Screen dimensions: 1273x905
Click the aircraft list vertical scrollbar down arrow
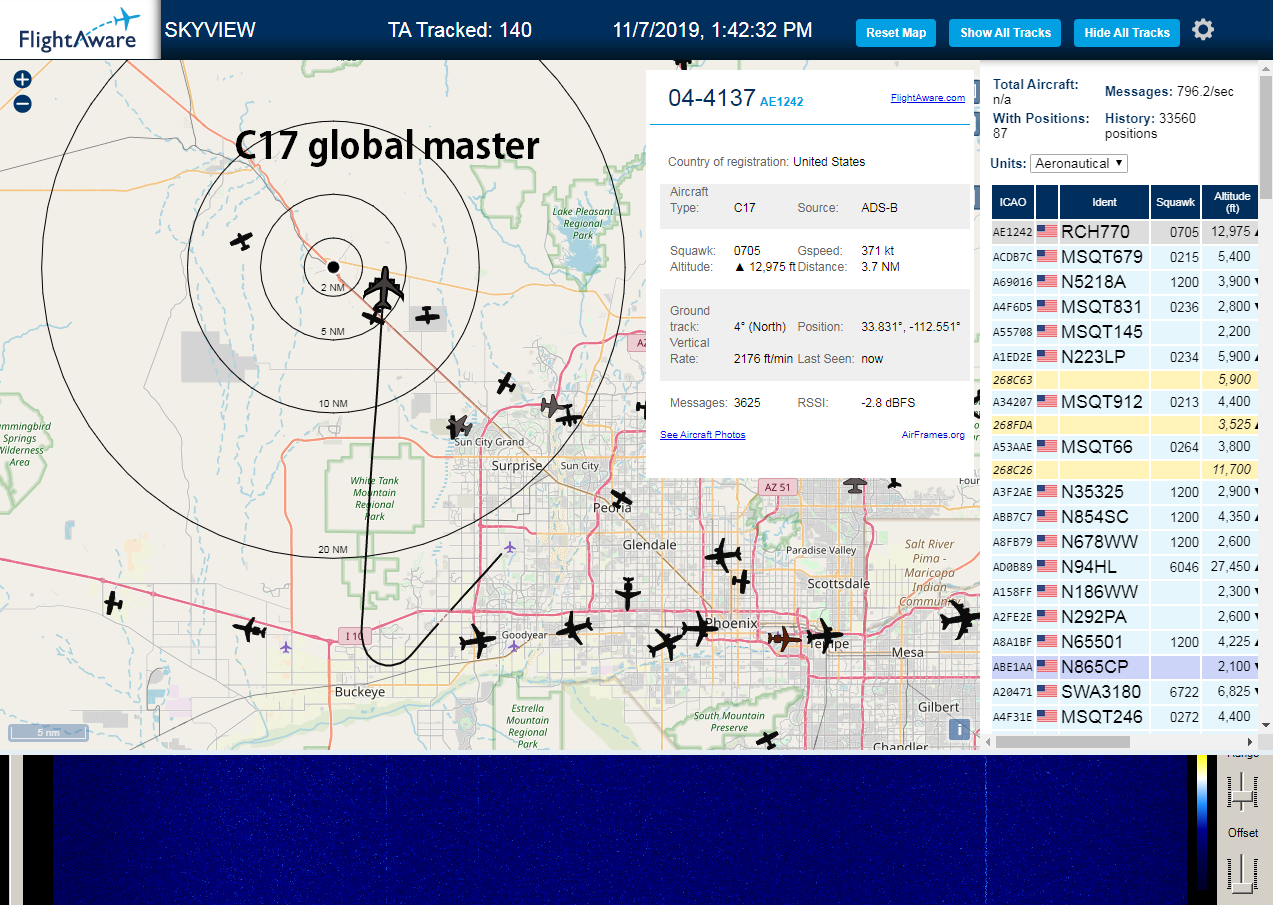click(1266, 725)
